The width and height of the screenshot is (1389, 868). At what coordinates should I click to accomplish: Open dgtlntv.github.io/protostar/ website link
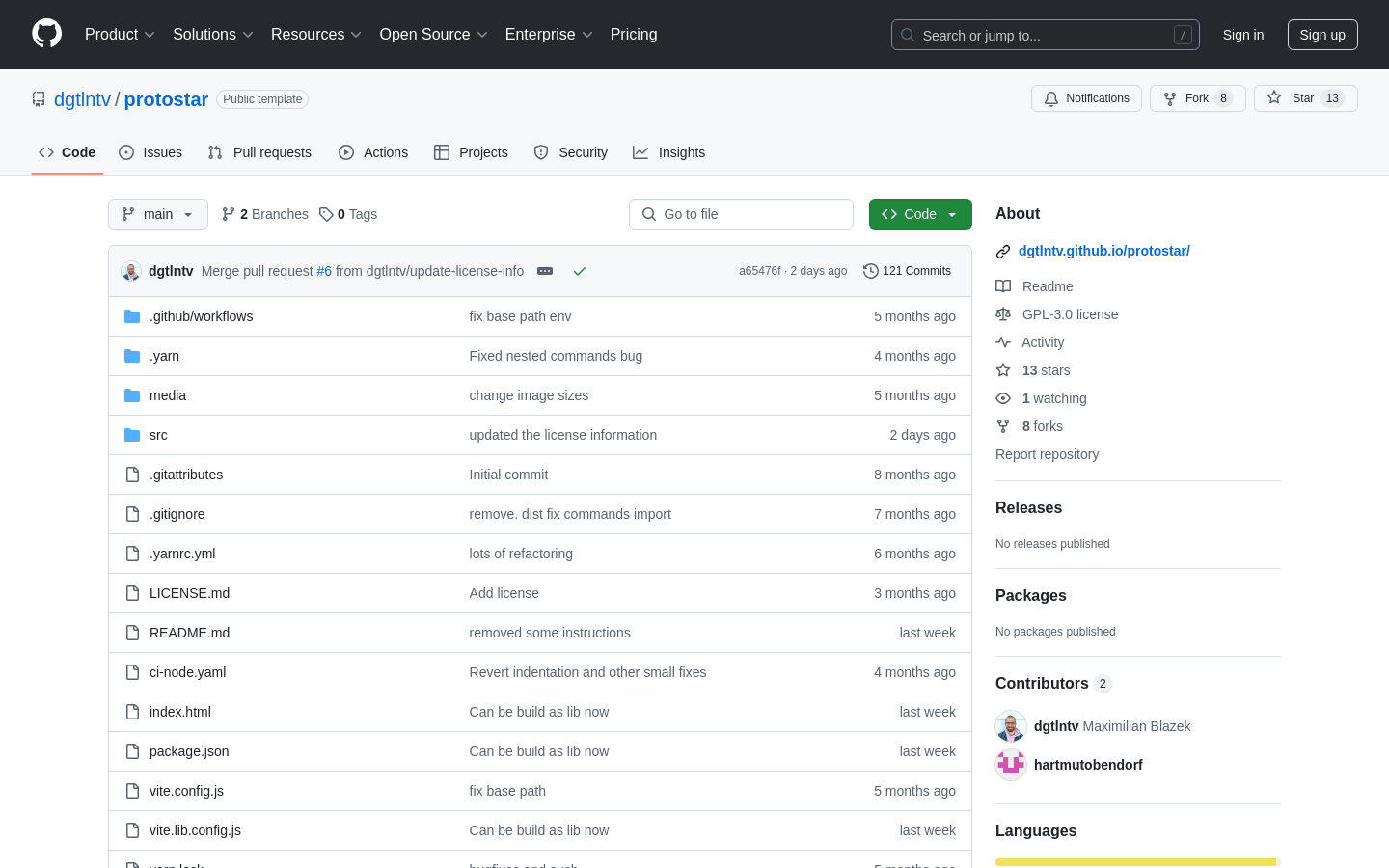coord(1104,251)
